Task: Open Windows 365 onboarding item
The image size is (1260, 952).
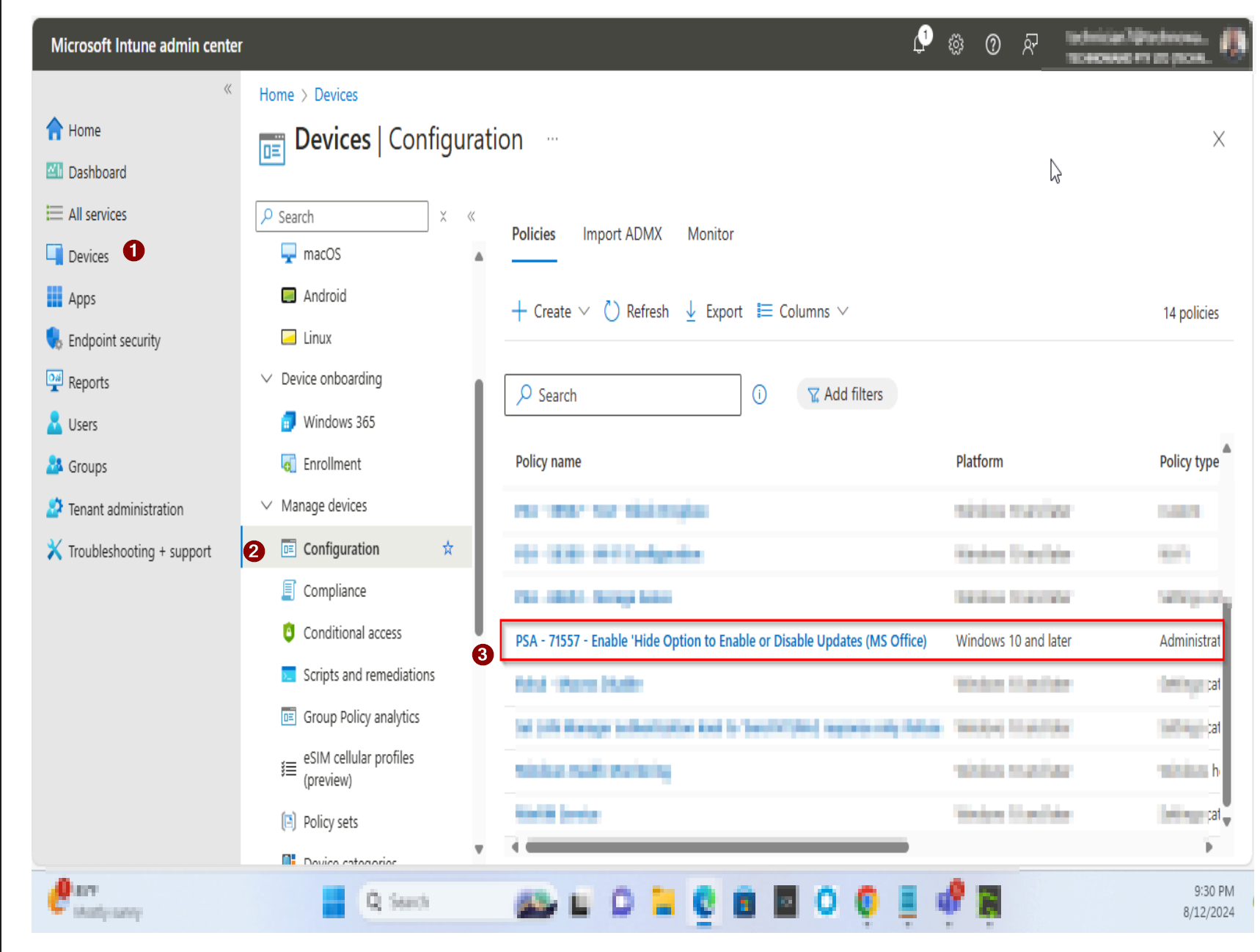Action: (x=328, y=422)
